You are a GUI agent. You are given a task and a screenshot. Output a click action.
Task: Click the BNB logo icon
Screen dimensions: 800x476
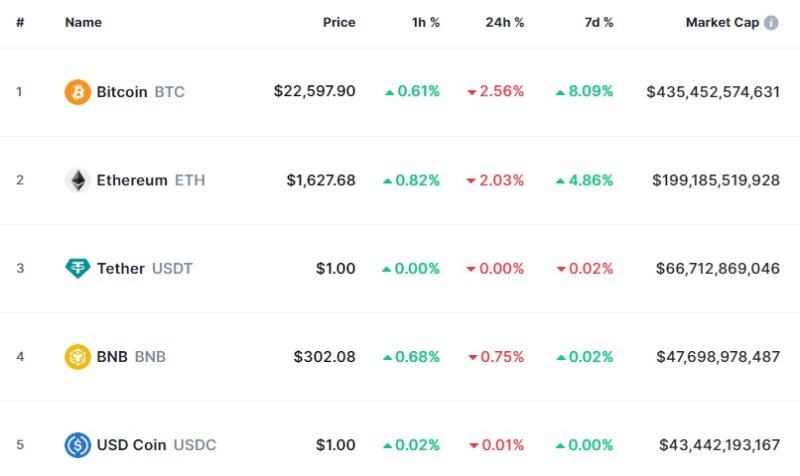(77, 357)
